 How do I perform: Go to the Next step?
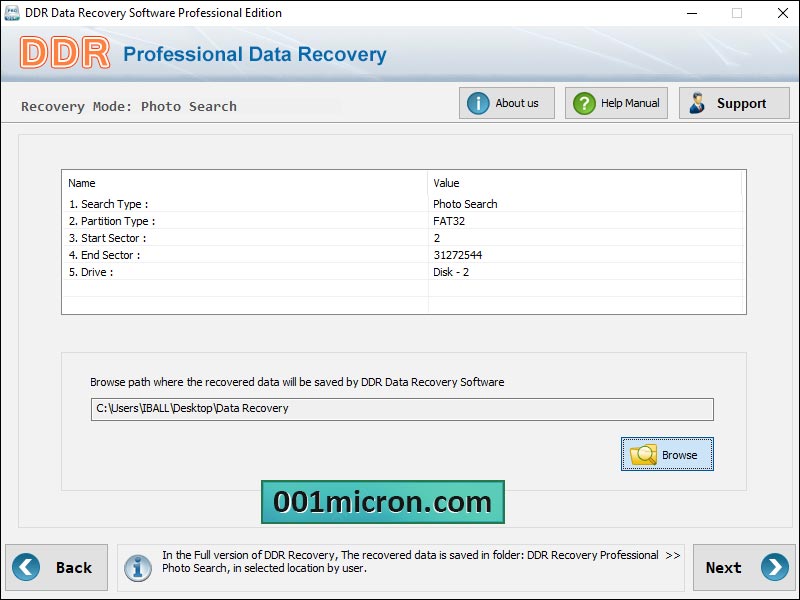744,567
